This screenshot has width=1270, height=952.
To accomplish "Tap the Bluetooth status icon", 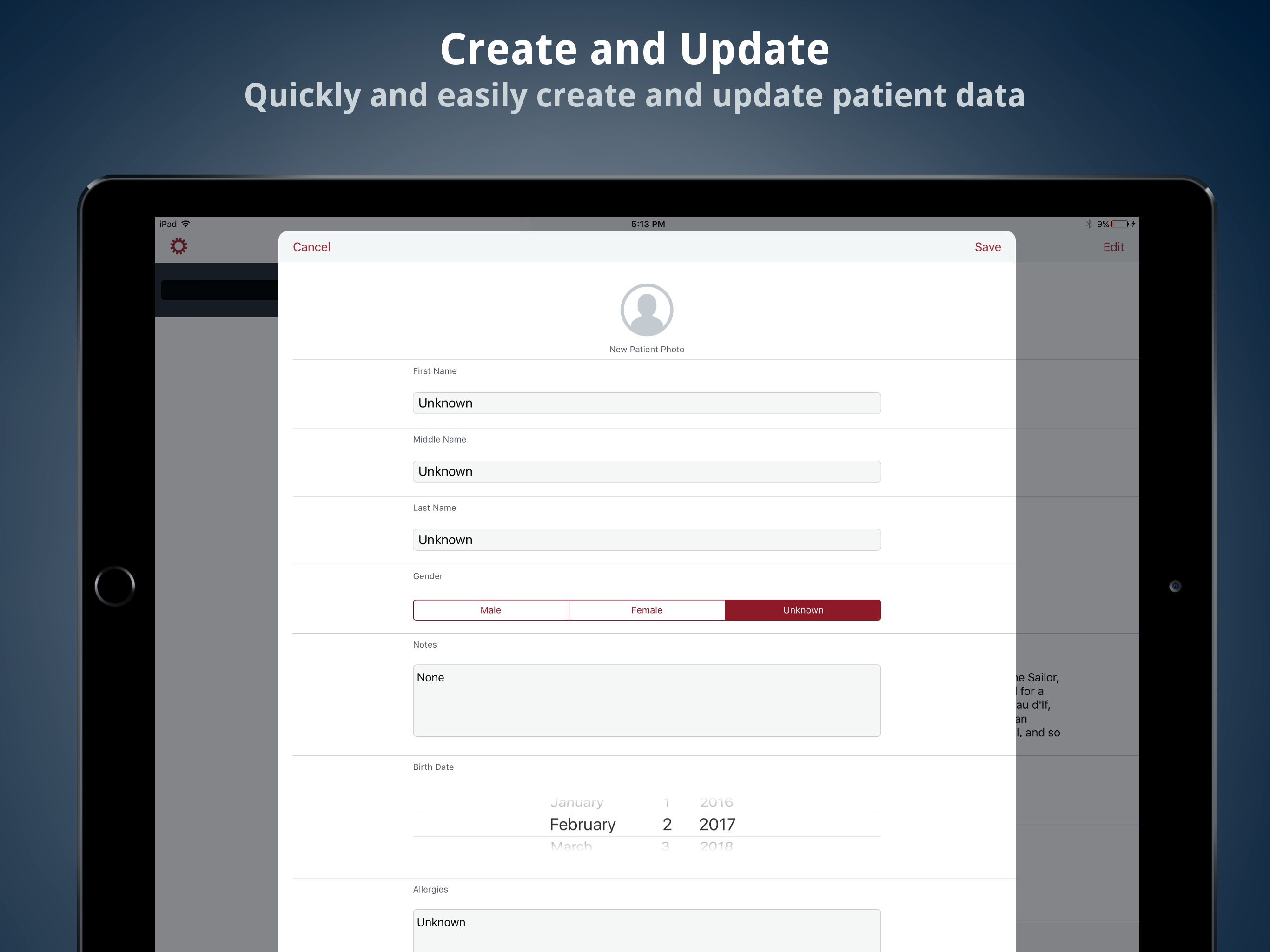I will click(x=1089, y=224).
